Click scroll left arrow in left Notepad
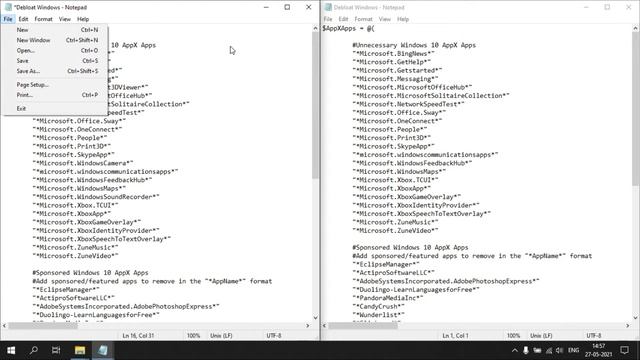The image size is (640, 360). pos(4,326)
